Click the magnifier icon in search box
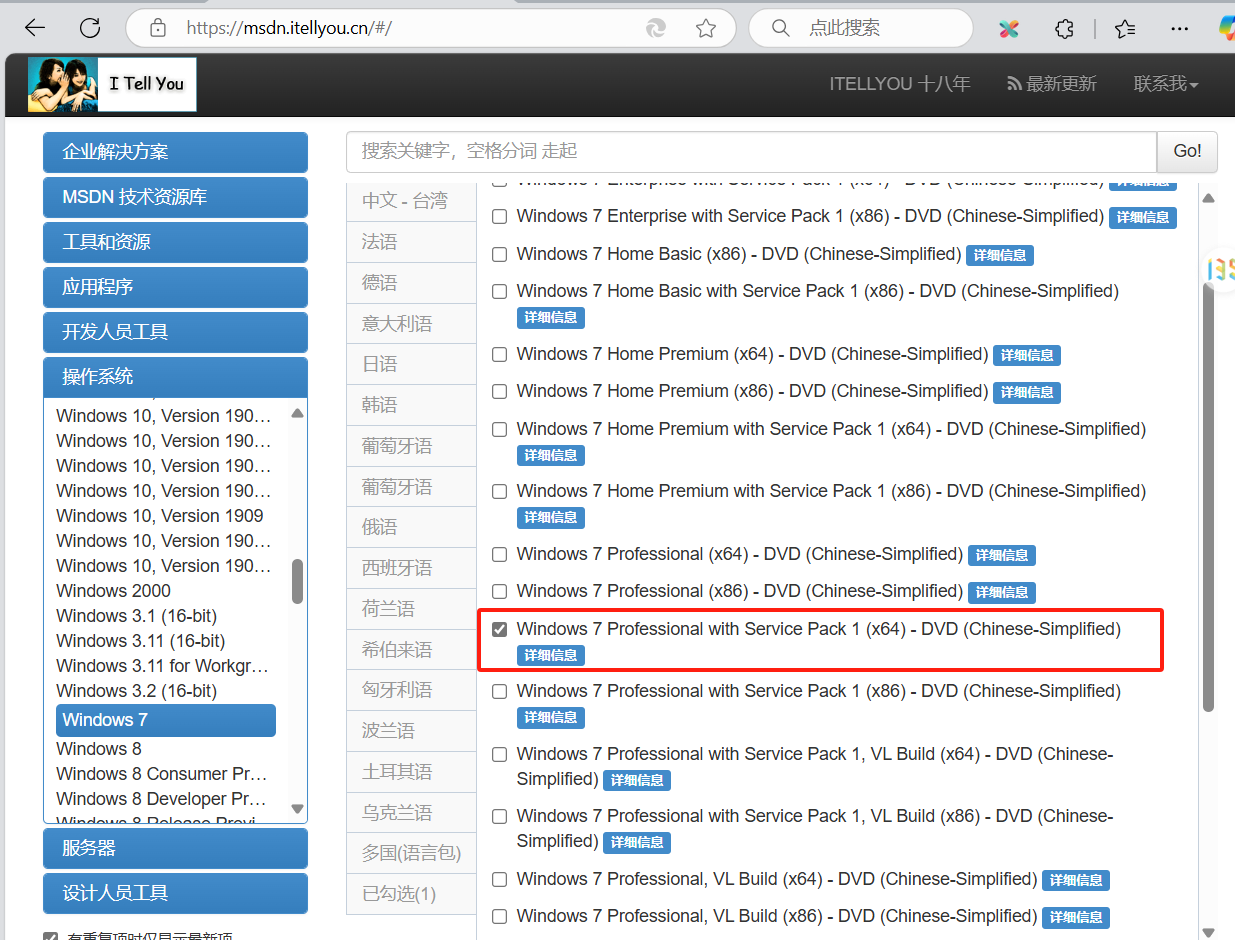1235x940 pixels. click(x=781, y=28)
